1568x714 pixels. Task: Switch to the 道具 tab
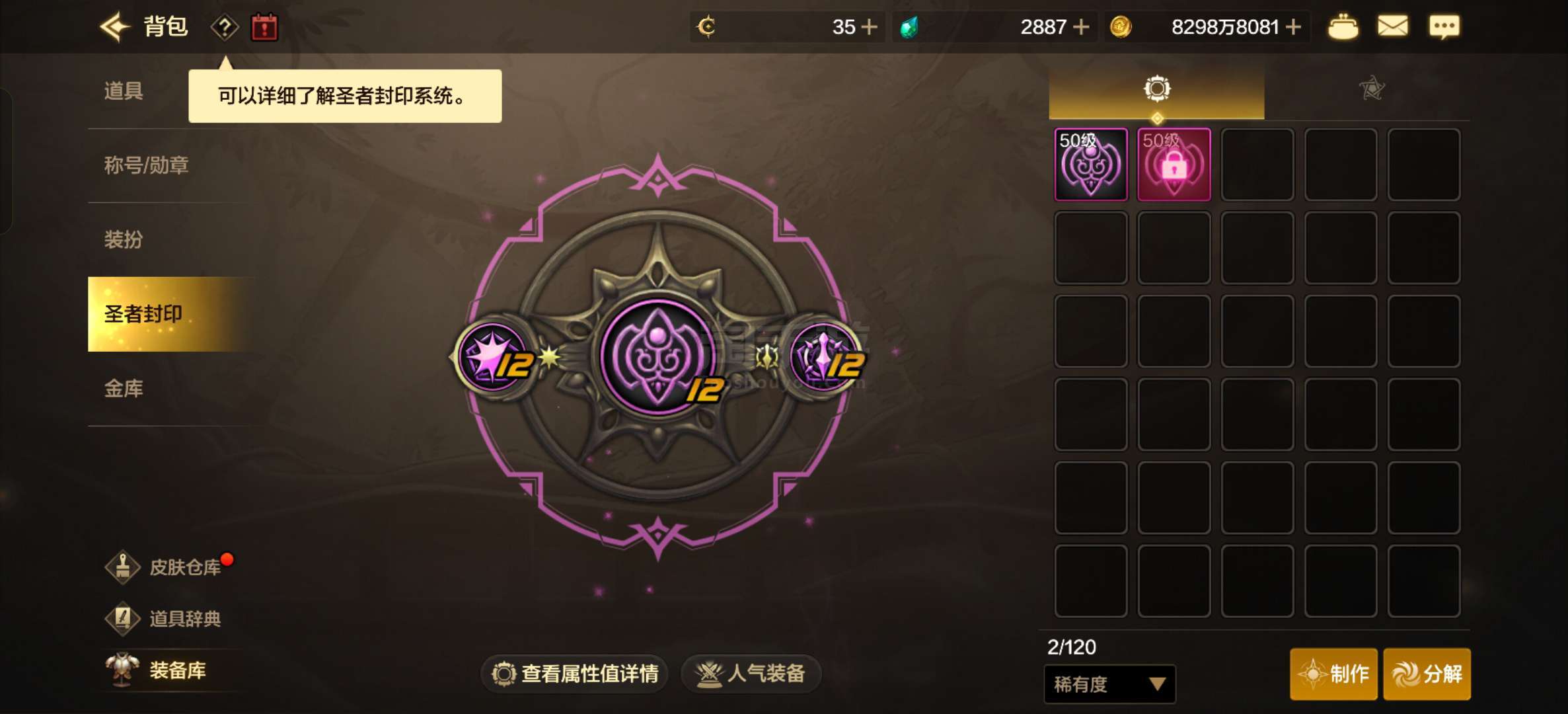coord(124,91)
